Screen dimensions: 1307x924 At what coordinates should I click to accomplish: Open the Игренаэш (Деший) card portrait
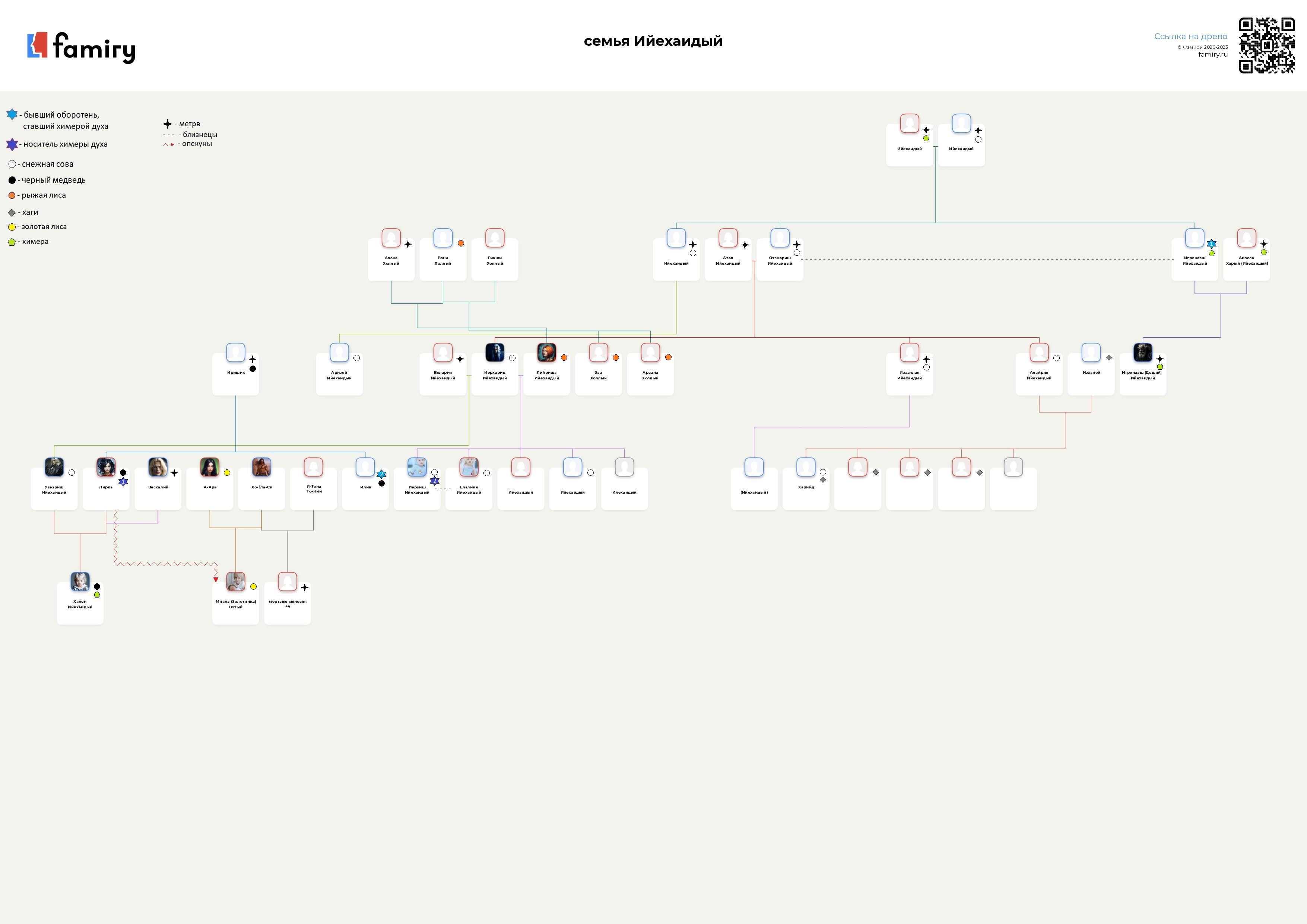pos(1142,353)
